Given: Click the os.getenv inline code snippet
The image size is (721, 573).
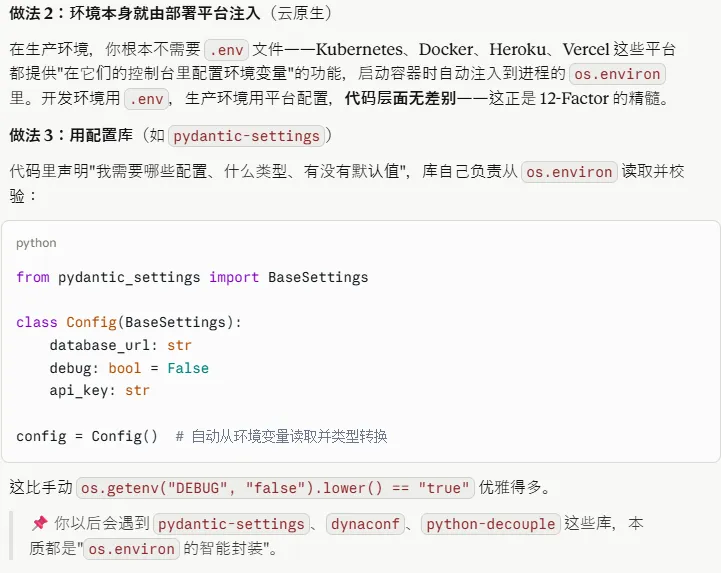Looking at the screenshot, I should (x=275, y=488).
